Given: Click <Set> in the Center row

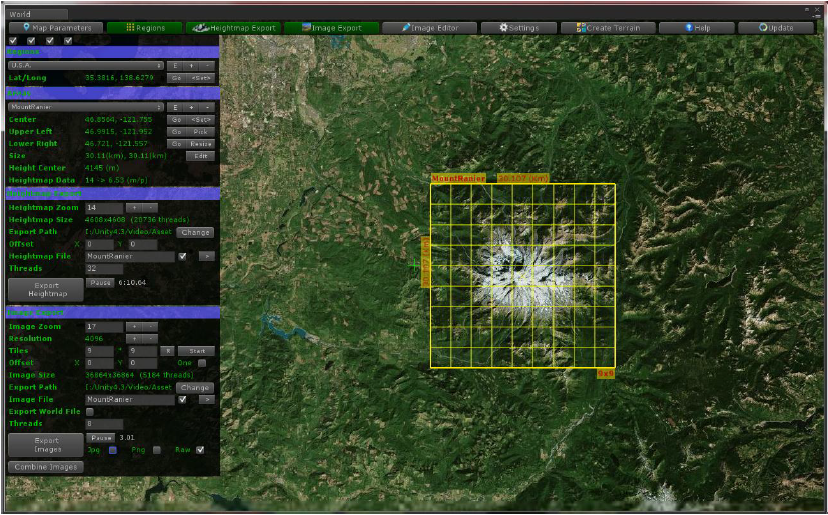Looking at the screenshot, I should click(201, 120).
